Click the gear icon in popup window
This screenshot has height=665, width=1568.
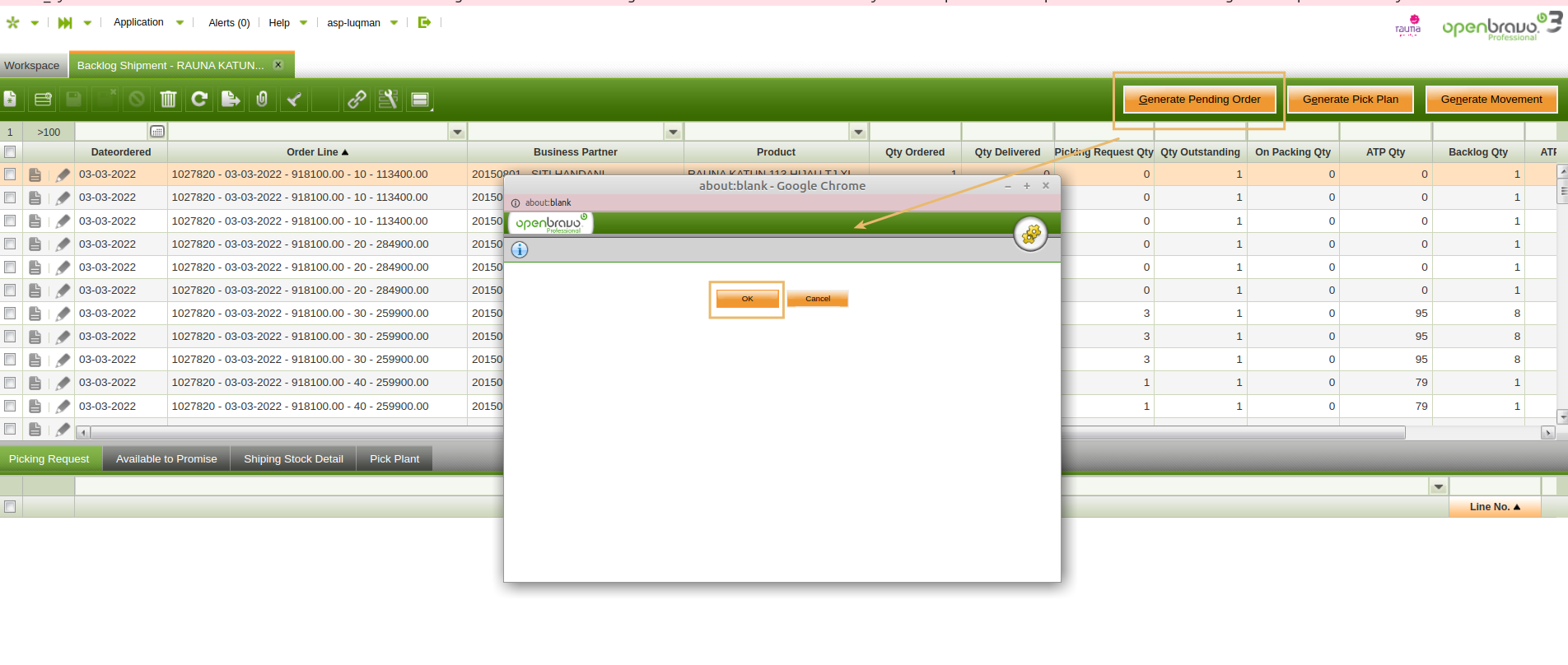tap(1030, 235)
